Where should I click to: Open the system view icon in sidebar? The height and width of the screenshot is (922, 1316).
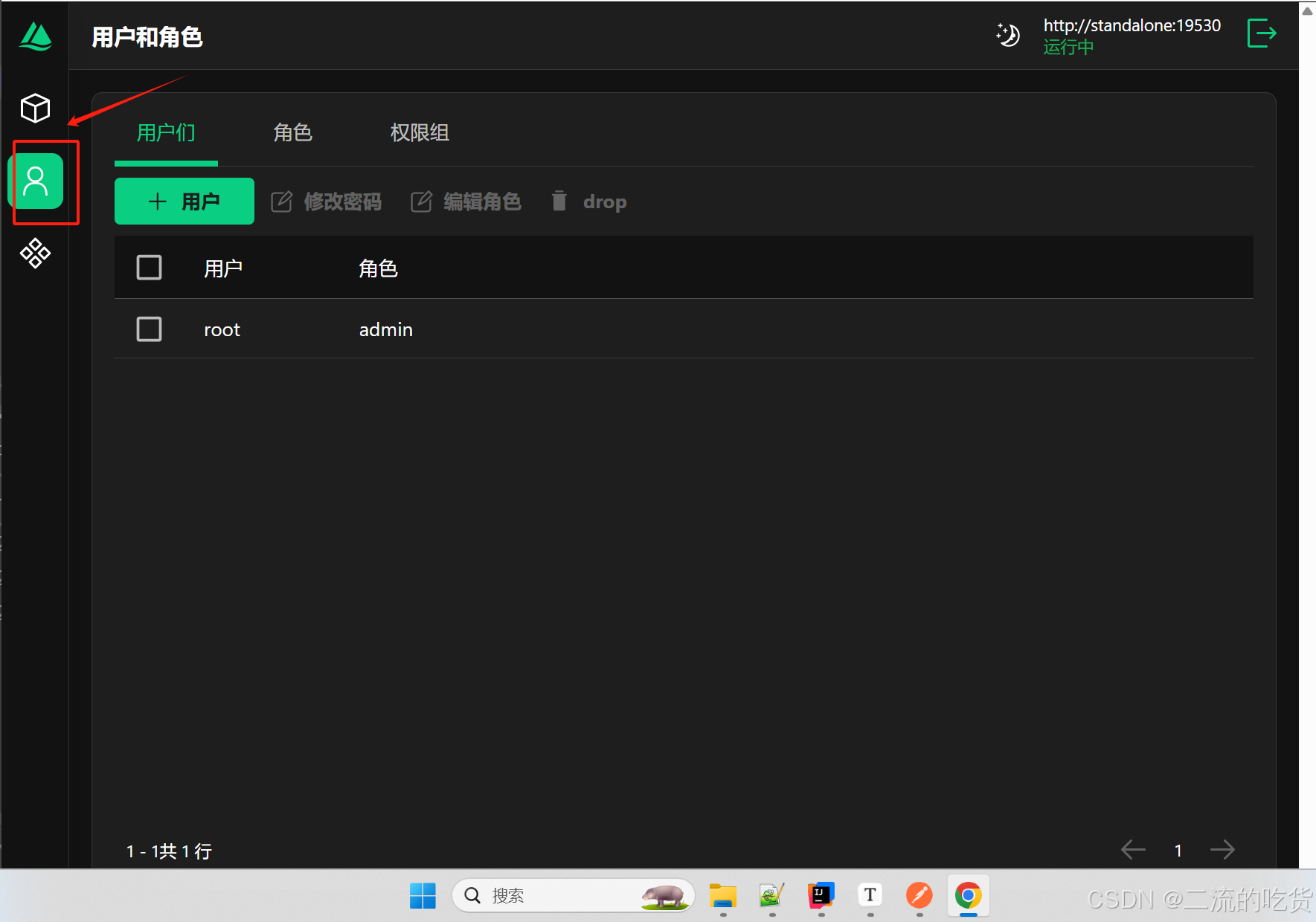[x=35, y=253]
